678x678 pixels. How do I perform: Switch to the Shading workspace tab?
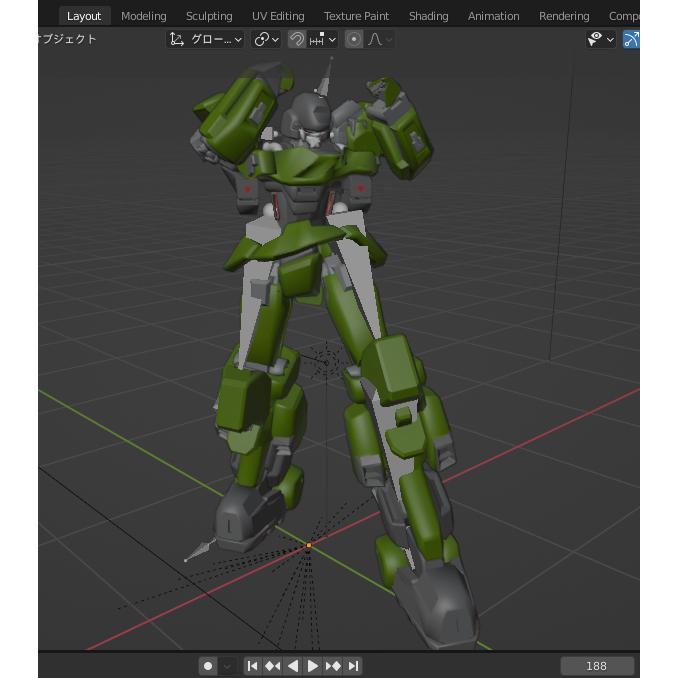[x=429, y=16]
